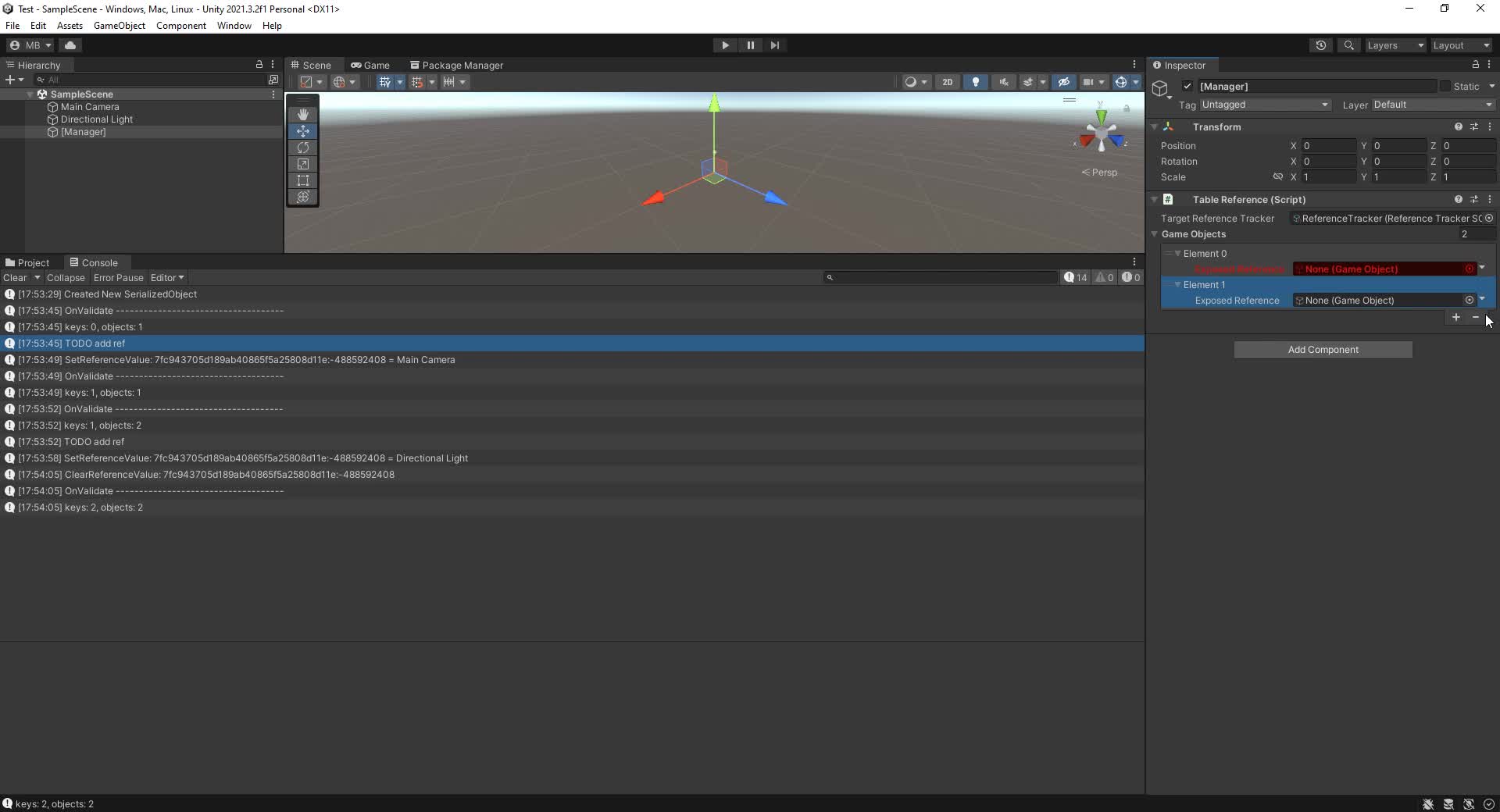This screenshot has height=812, width=1500.
Task: Select the Rect tool in Scene view
Action: coord(302,180)
